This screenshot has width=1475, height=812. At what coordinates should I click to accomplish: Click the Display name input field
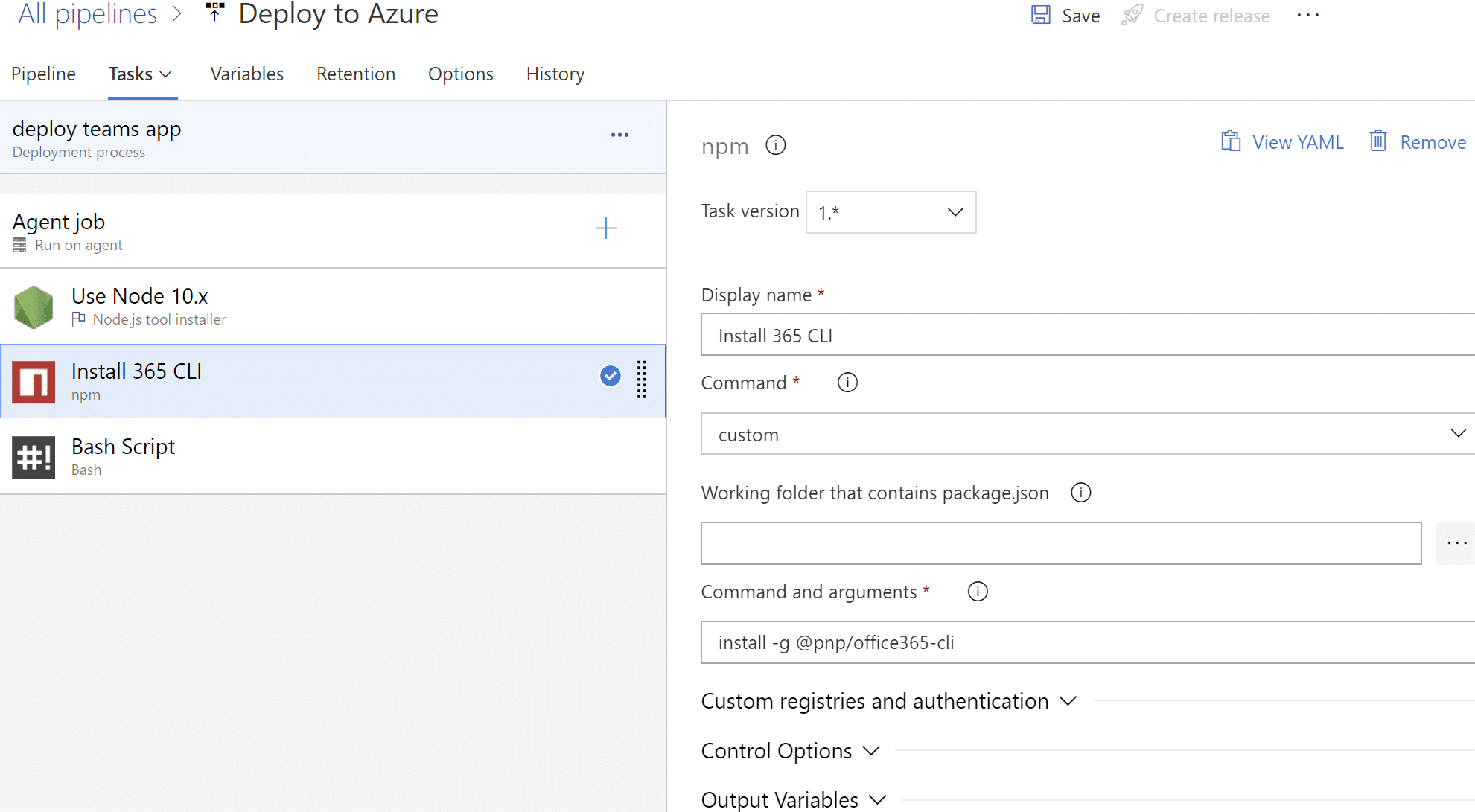click(1088, 335)
